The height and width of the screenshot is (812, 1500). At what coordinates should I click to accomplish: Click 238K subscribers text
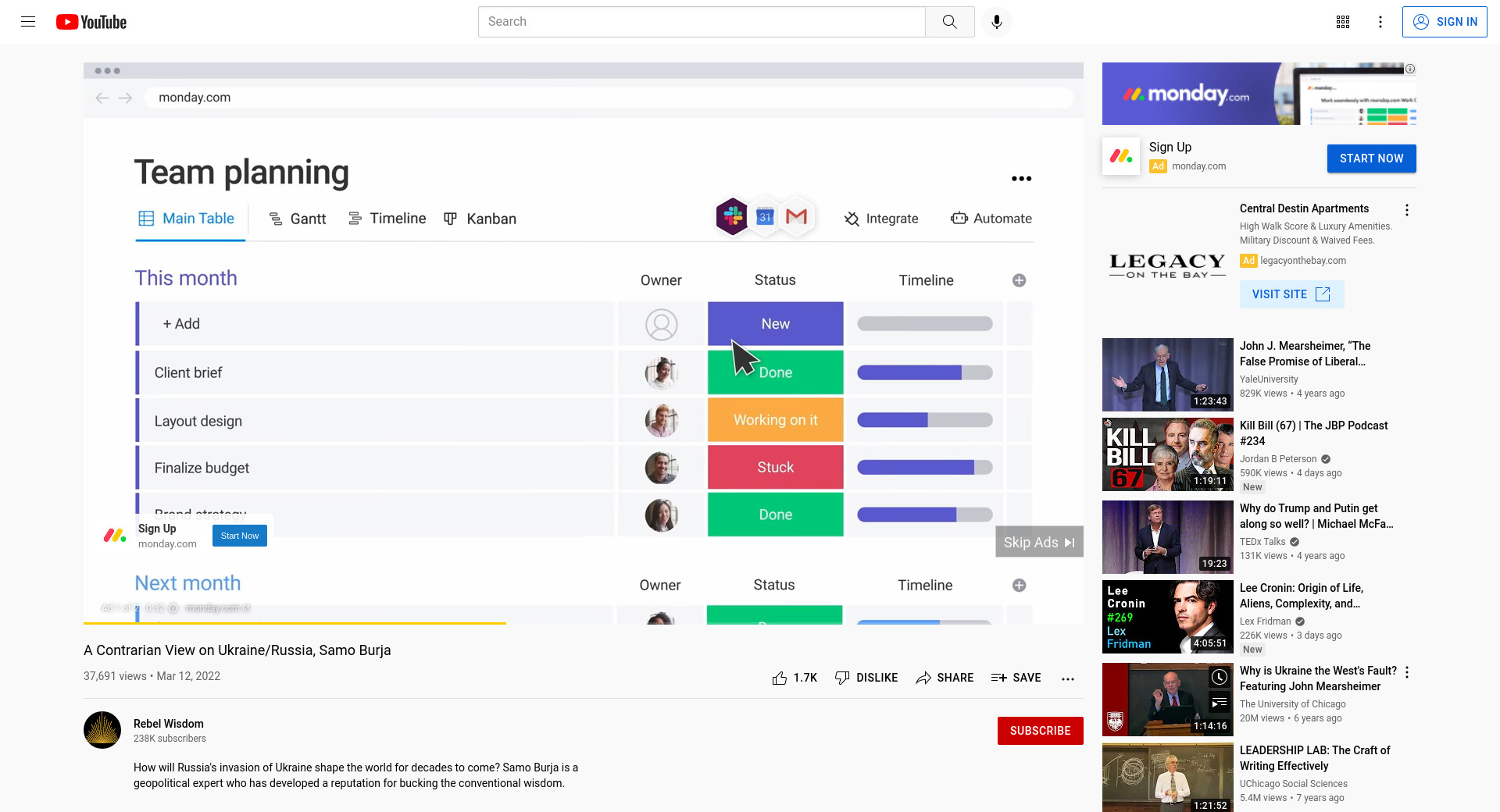pos(170,739)
